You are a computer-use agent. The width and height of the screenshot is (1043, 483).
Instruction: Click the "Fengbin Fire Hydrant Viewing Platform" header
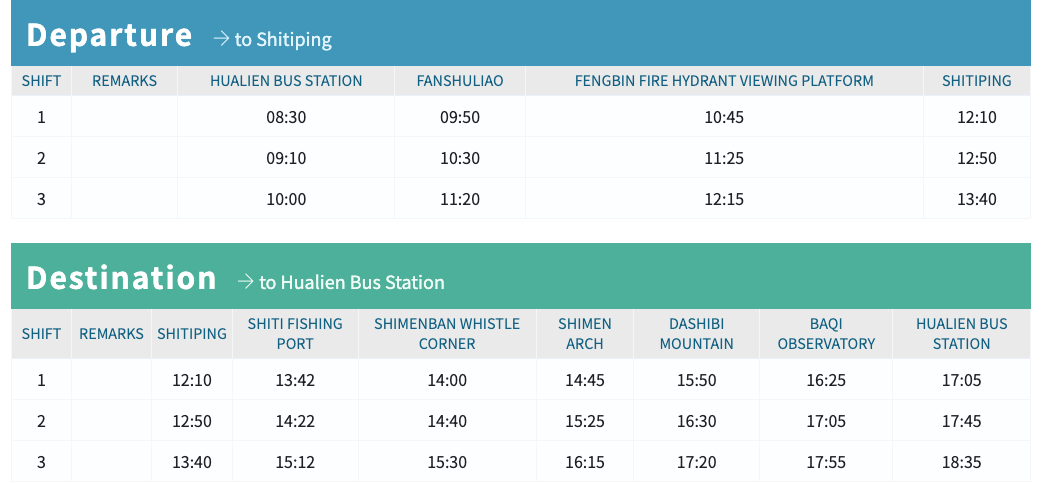[x=724, y=81]
